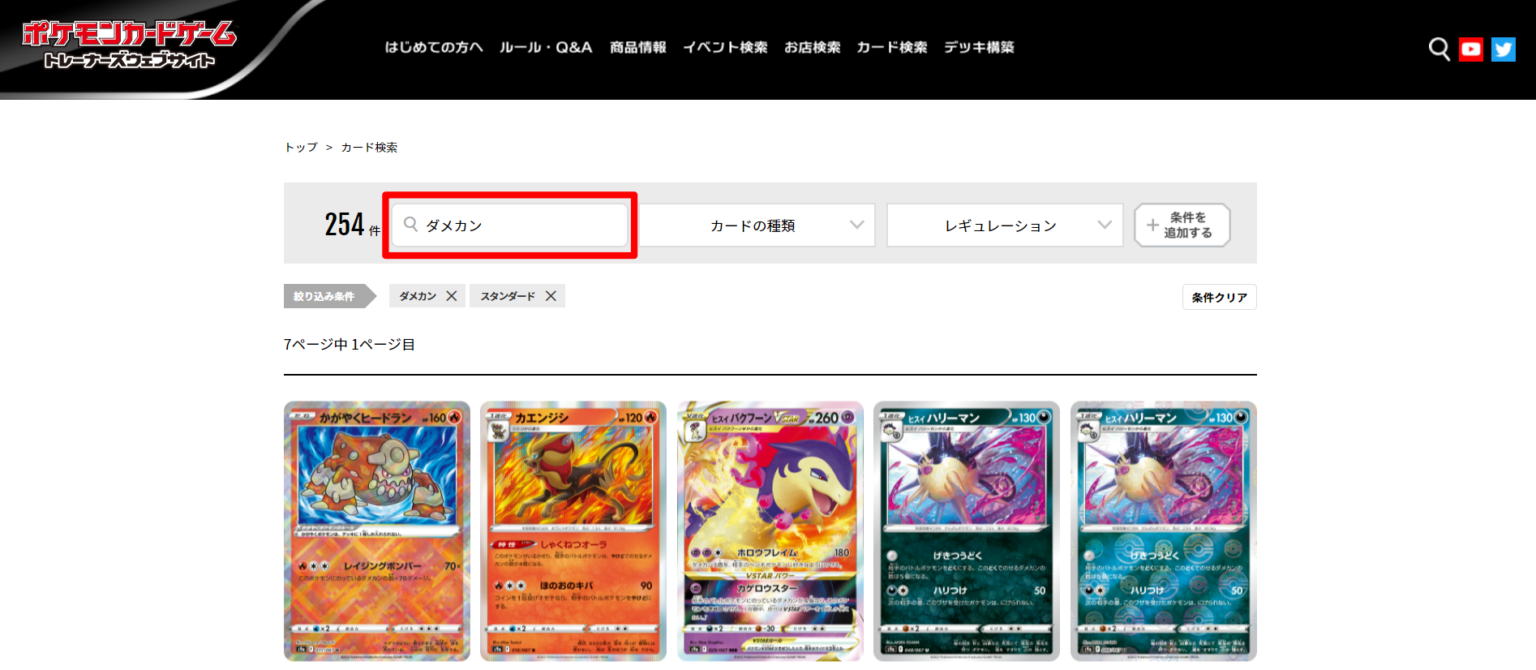
Task: Remove the ダメカン filter tag
Action: click(451, 296)
